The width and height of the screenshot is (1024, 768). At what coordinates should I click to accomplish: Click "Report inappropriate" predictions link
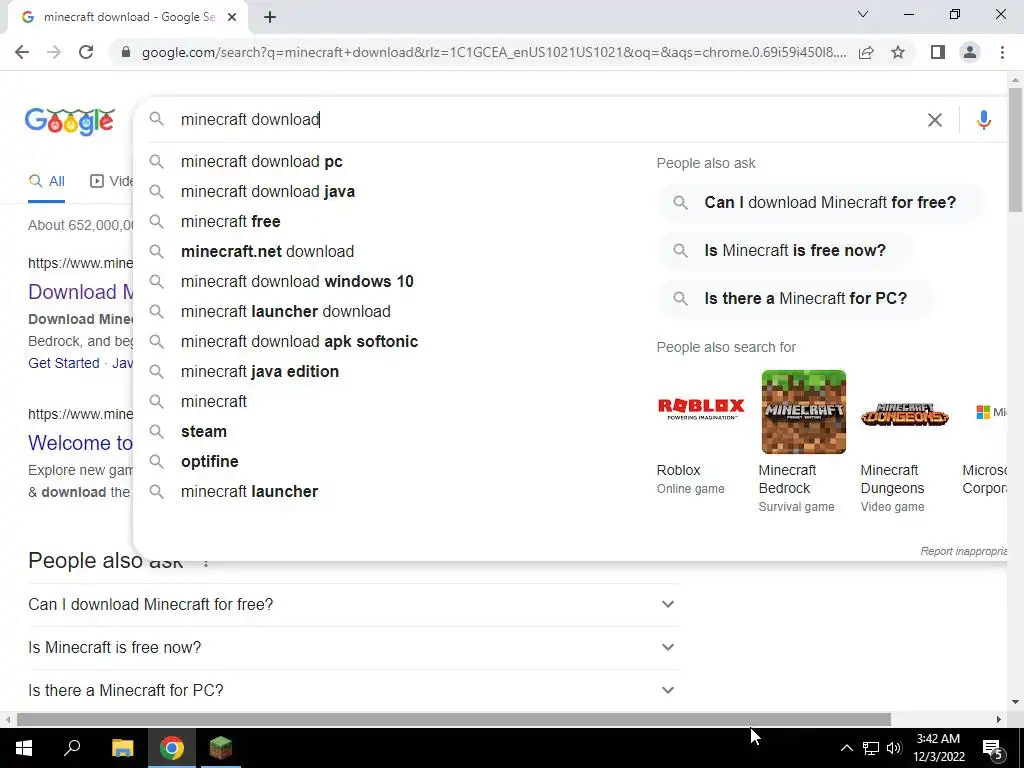click(964, 551)
